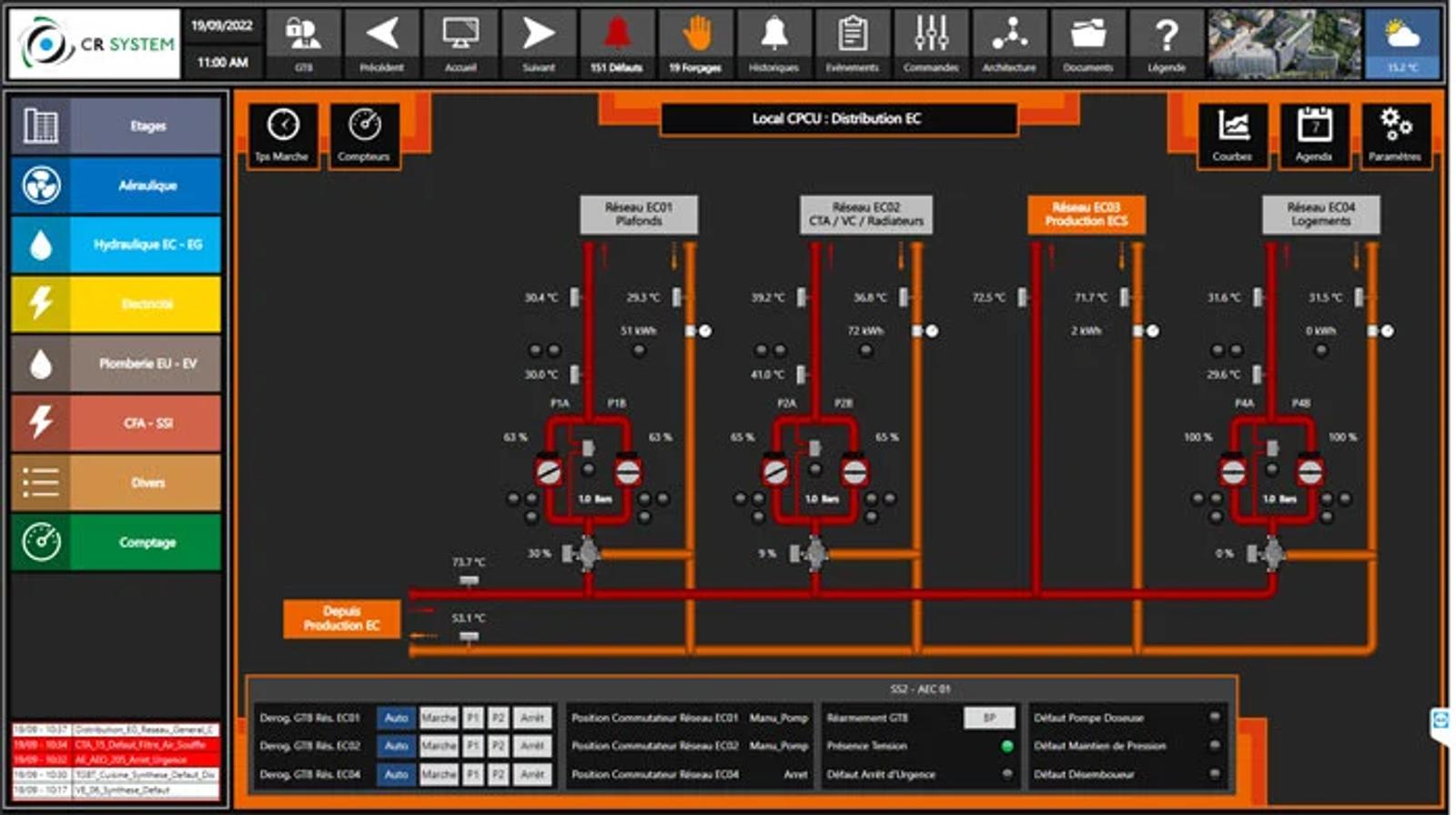
Task: Open the Documents folder icon
Action: click(1087, 43)
